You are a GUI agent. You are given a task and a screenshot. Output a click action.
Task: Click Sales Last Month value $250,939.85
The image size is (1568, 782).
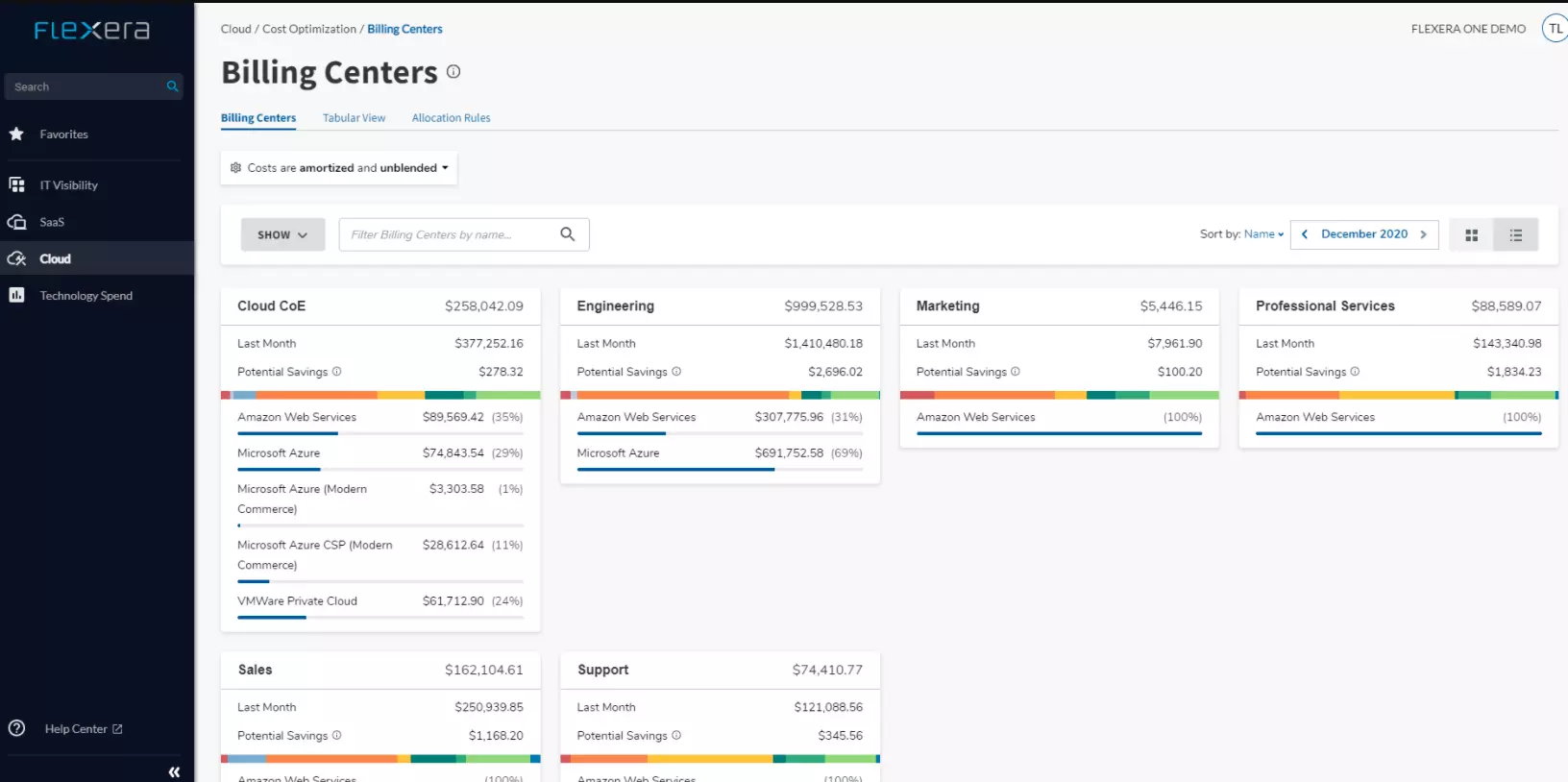[x=489, y=707]
